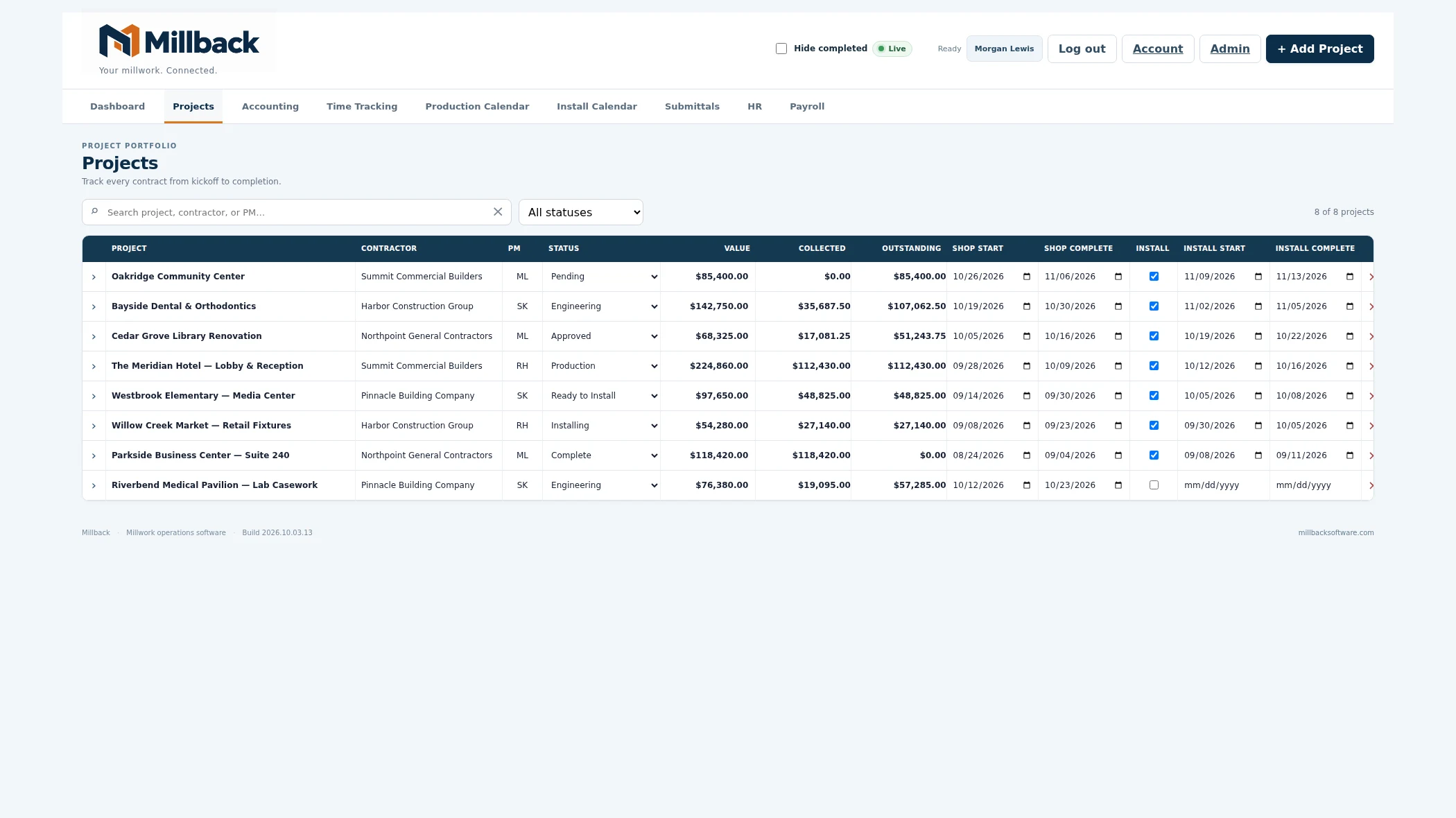Click red arrow at end of Oakridge row

(x=1371, y=277)
